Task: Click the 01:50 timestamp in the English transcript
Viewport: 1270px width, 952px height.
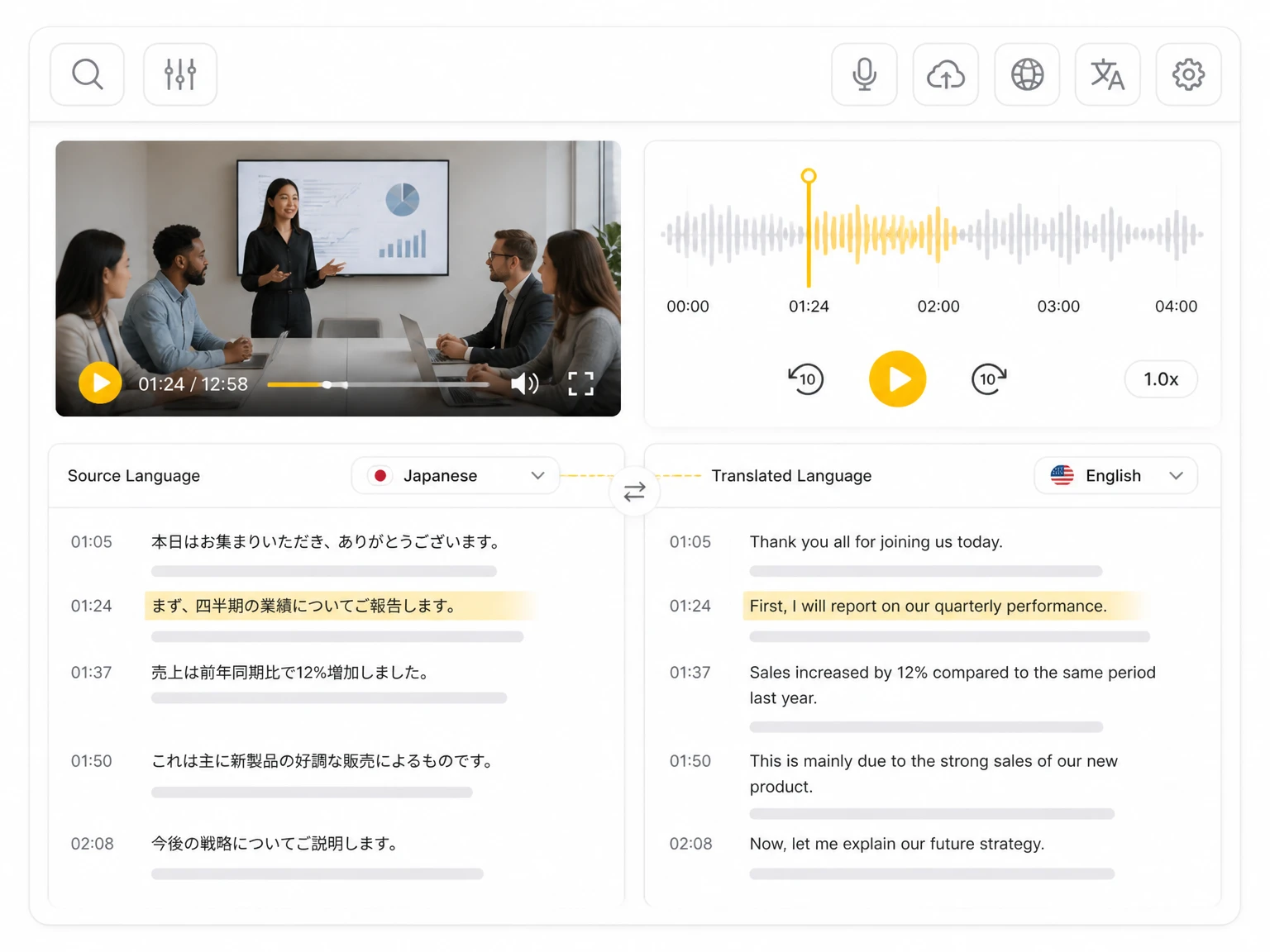Action: pyautogui.click(x=690, y=761)
